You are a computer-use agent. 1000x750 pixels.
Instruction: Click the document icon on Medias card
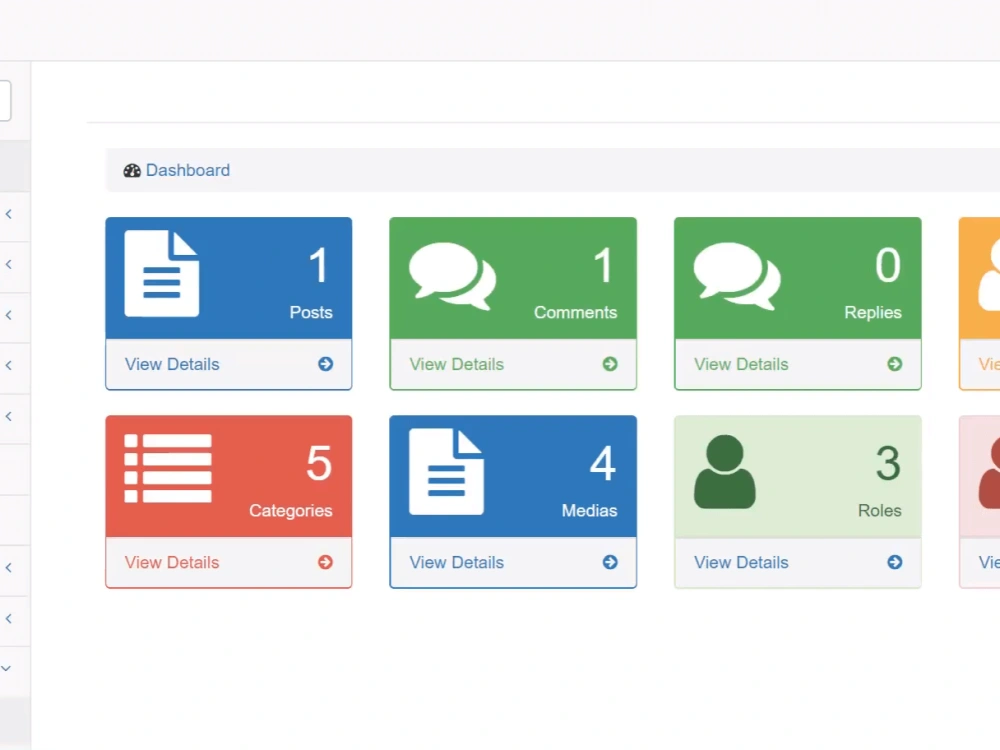point(446,472)
